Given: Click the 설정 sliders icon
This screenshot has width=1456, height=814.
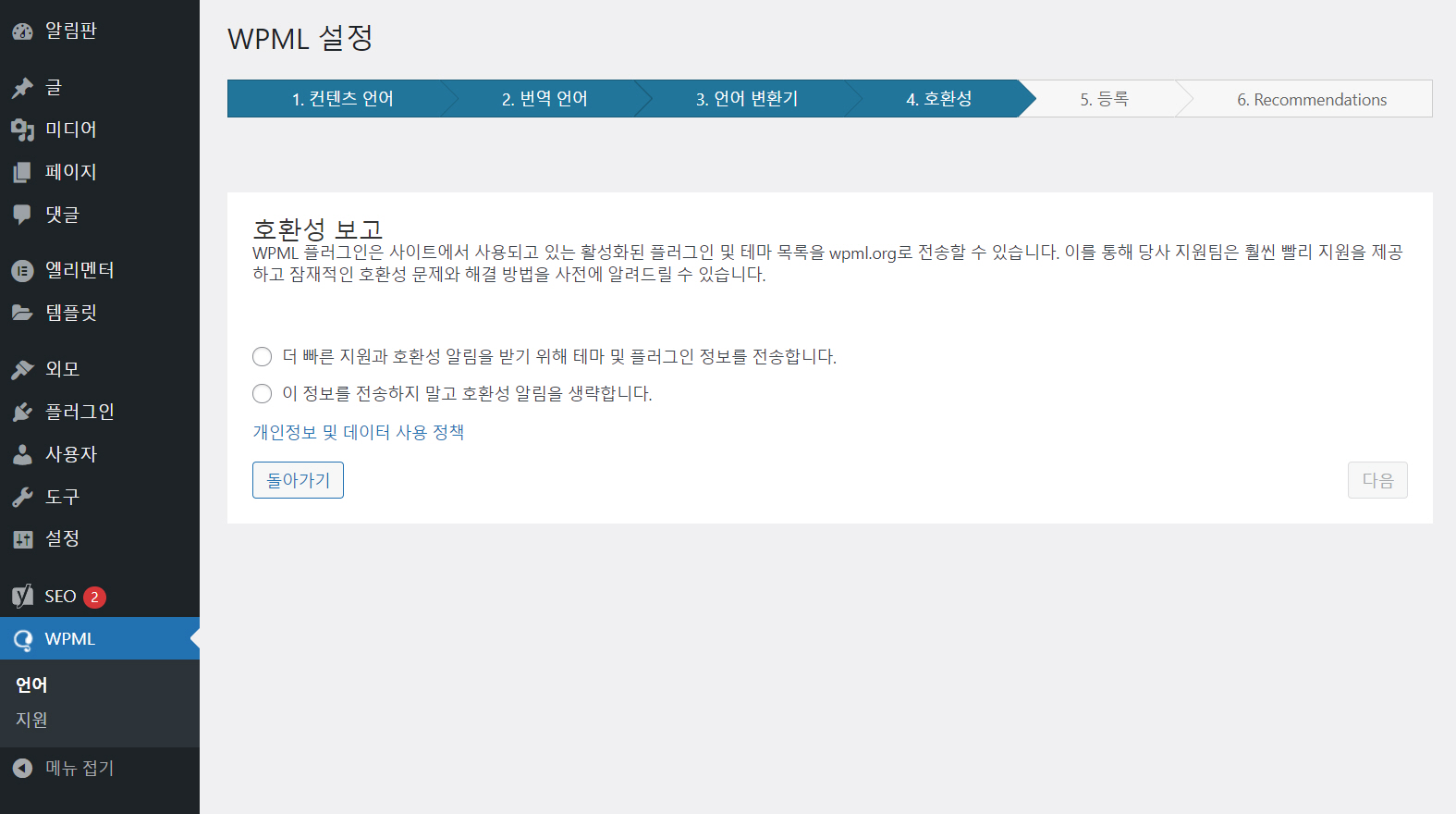Looking at the screenshot, I should pyautogui.click(x=23, y=539).
